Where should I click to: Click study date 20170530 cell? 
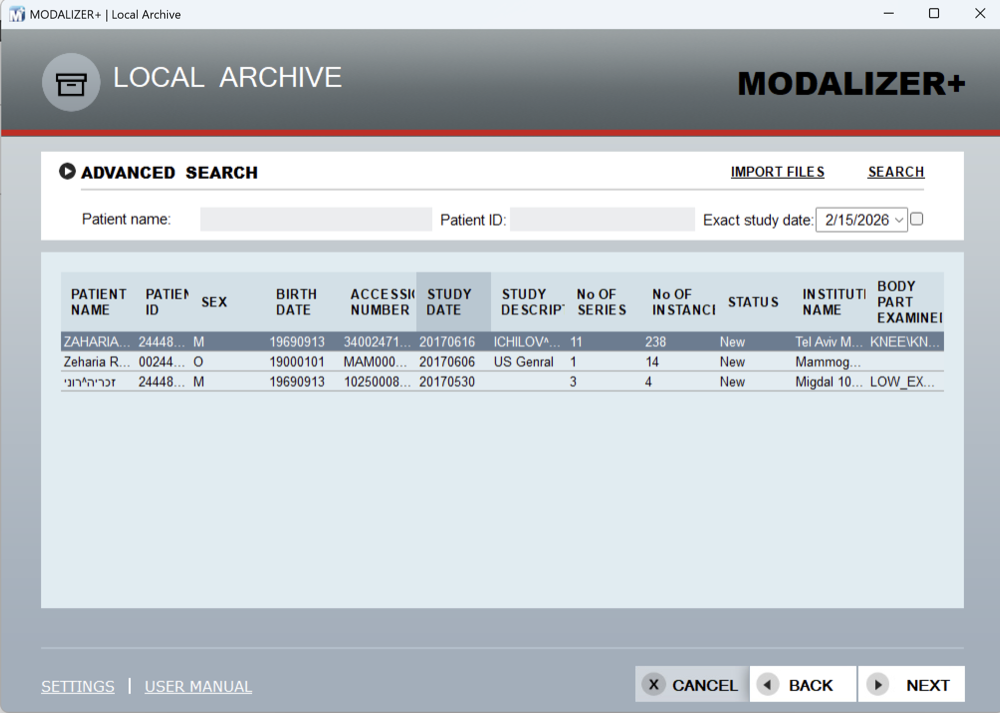click(447, 381)
